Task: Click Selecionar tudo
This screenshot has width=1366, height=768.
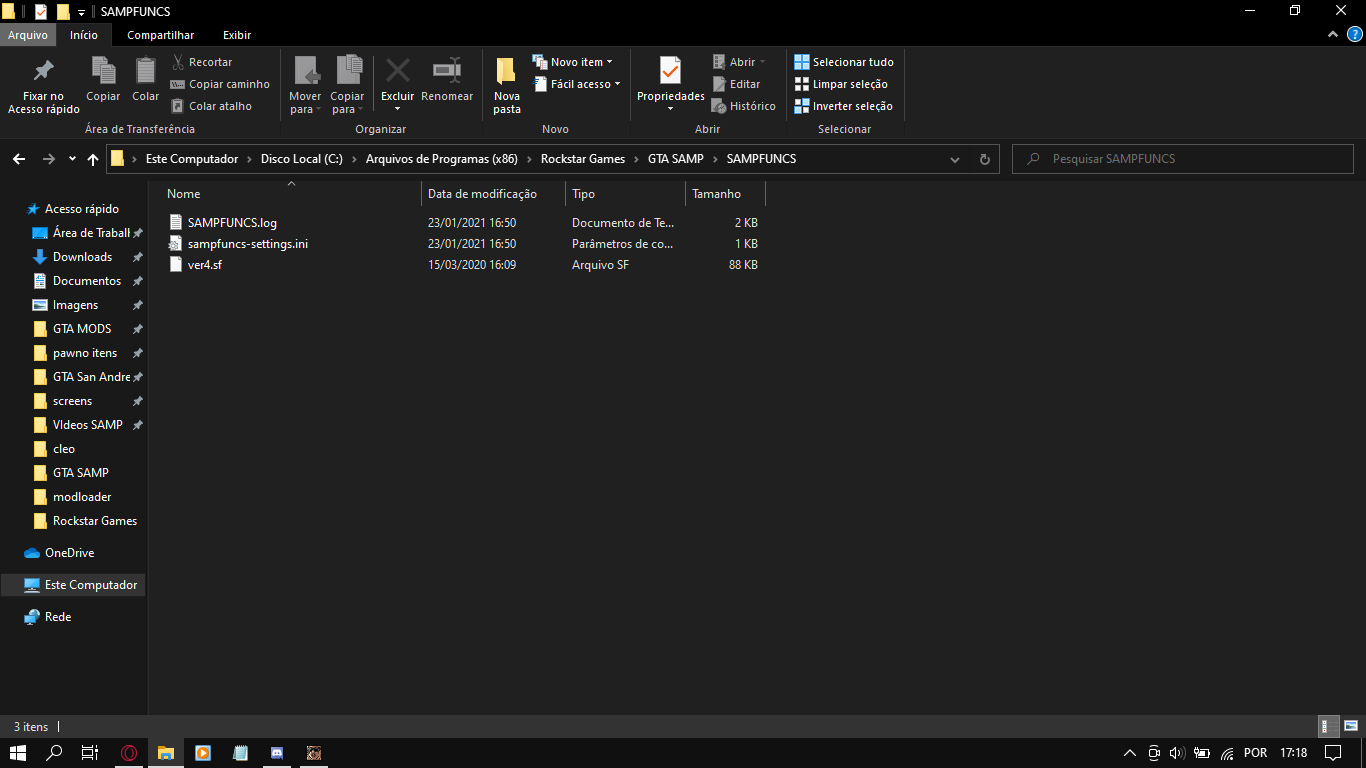Action: (844, 62)
